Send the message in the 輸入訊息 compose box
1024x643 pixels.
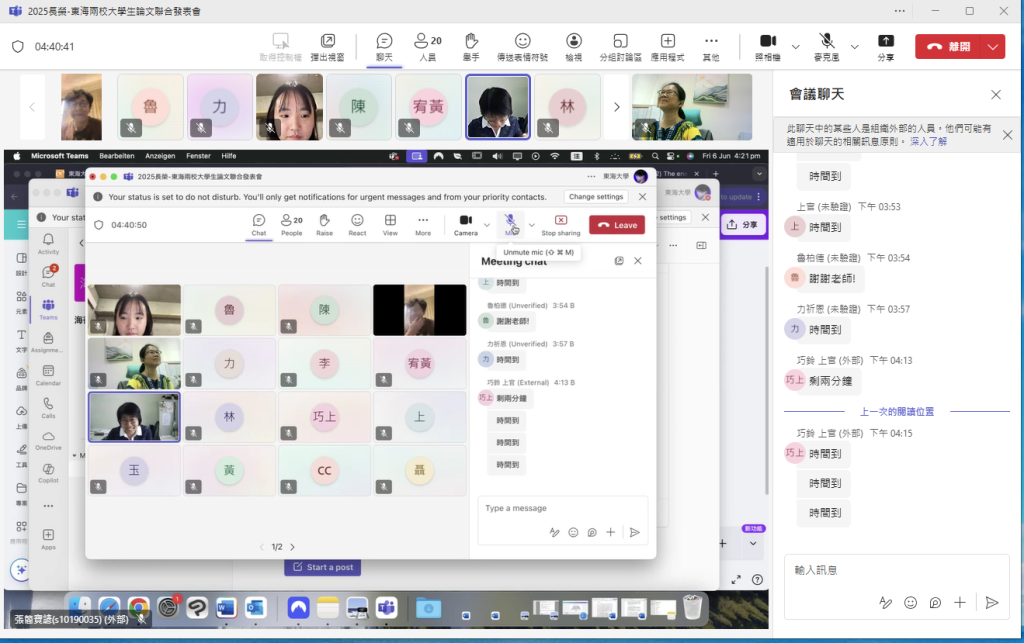coord(992,603)
